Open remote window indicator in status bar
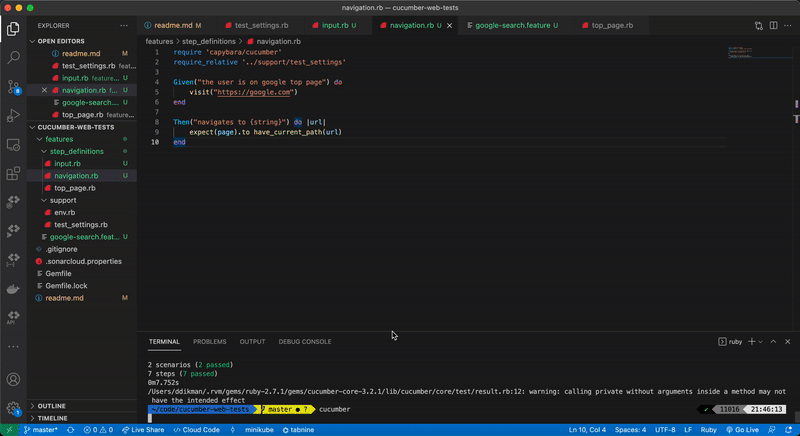The height and width of the screenshot is (436, 800). point(9,430)
